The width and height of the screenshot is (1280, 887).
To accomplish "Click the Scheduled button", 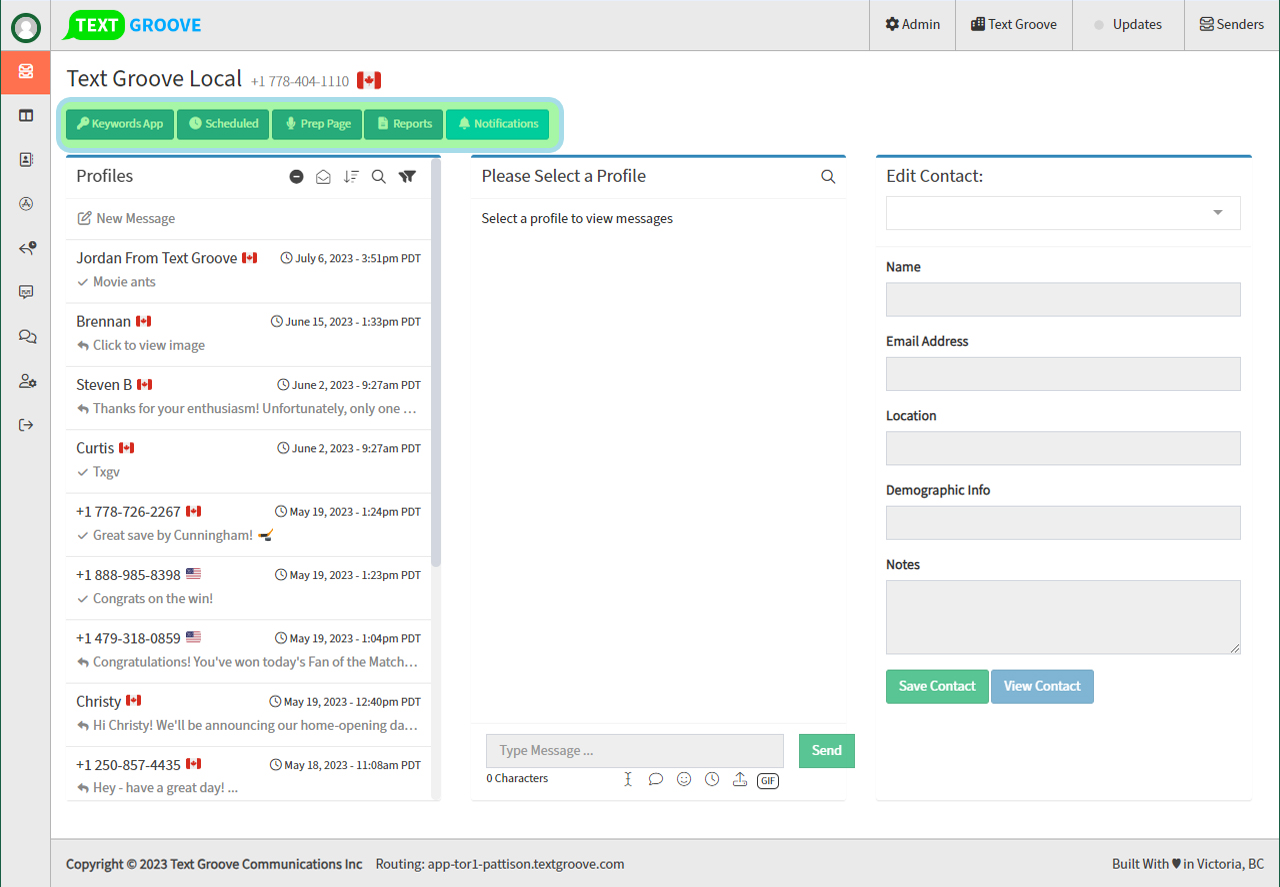I will [x=223, y=124].
